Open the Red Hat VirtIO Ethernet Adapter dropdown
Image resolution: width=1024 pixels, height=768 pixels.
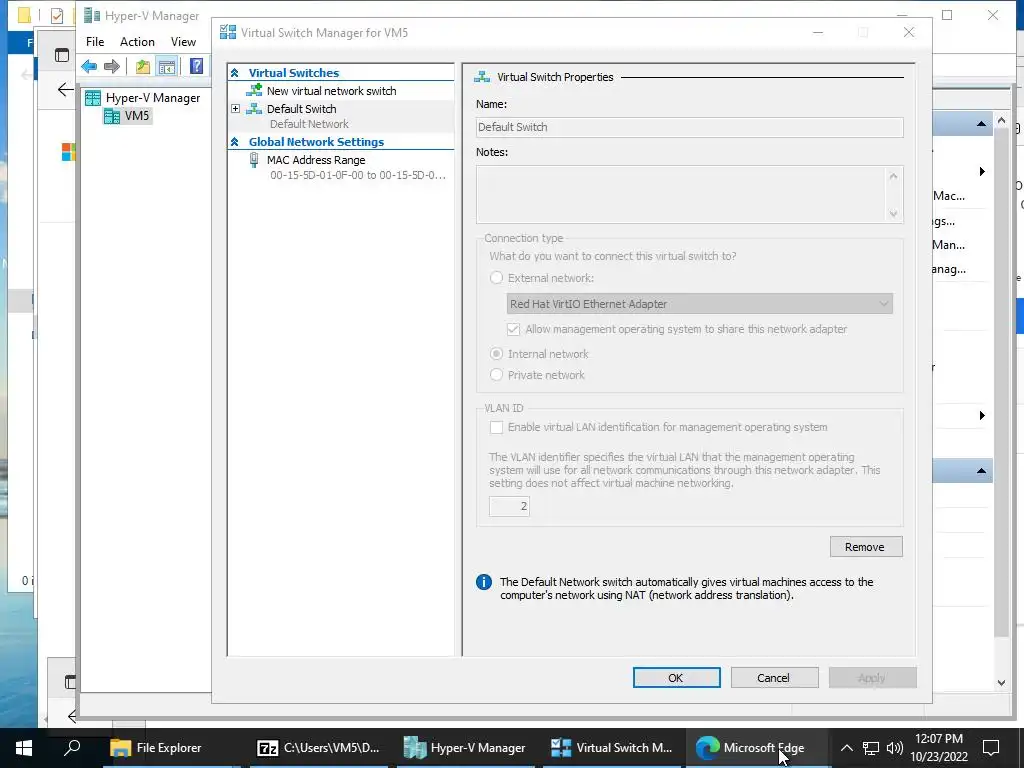pyautogui.click(x=699, y=304)
